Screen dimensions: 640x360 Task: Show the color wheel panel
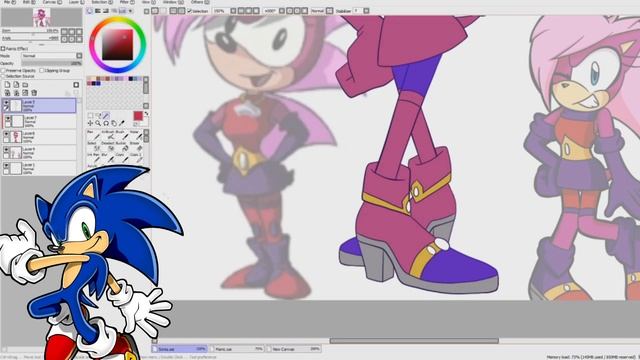click(89, 11)
